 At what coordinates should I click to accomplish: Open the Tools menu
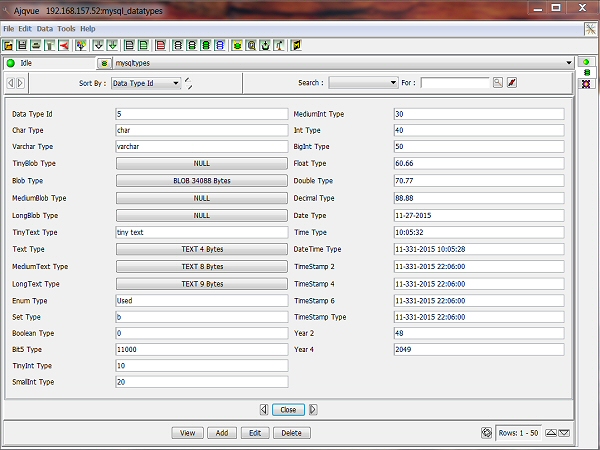point(66,29)
